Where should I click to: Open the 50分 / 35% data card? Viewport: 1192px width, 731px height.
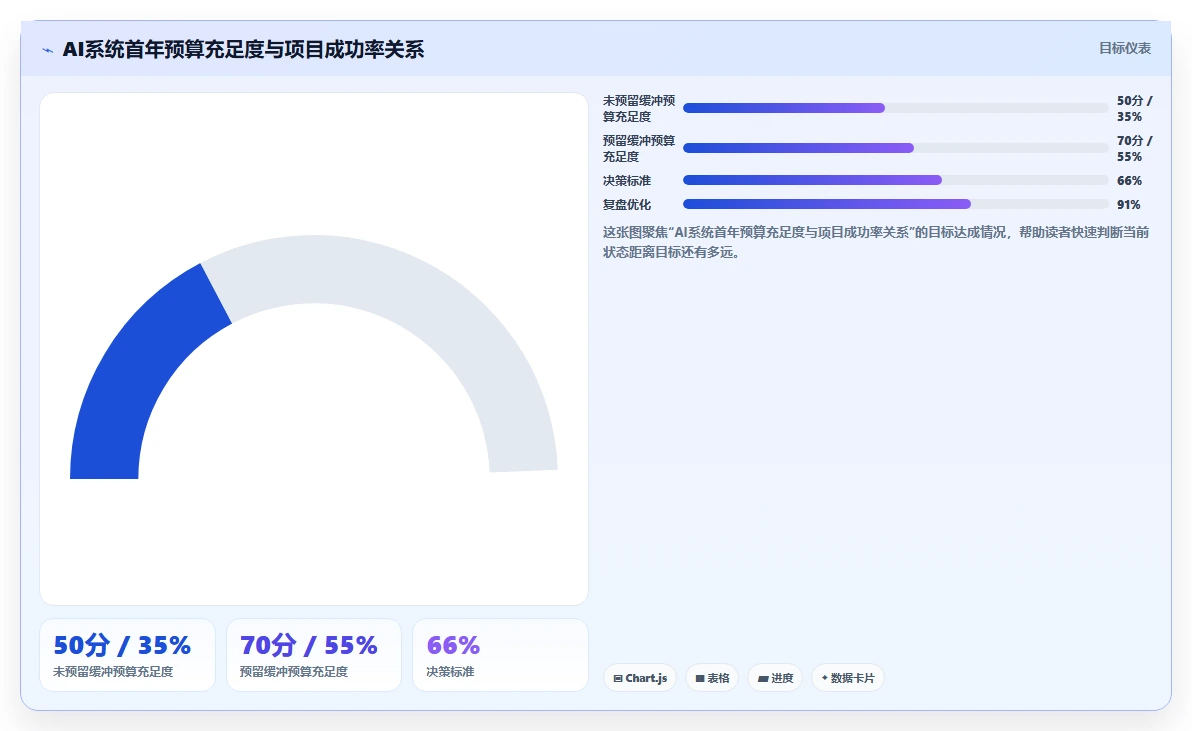click(x=128, y=655)
